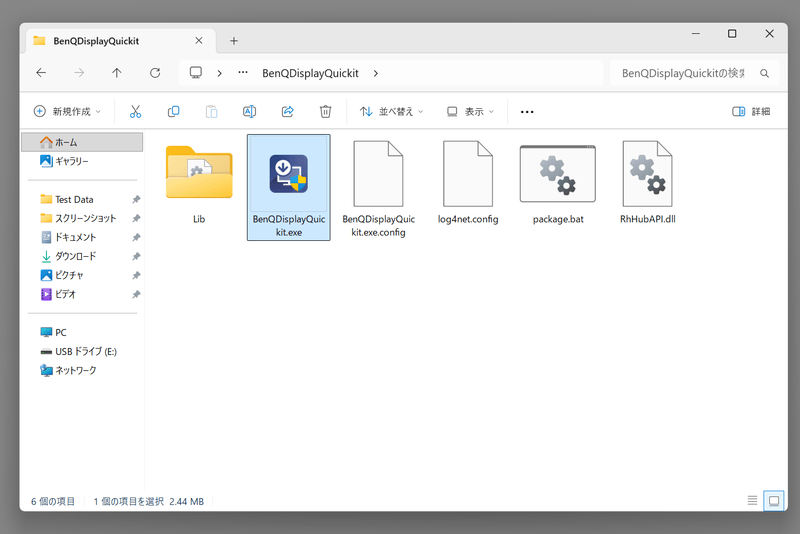Select the BenQDisplayQuickit.exe application icon

288,174
